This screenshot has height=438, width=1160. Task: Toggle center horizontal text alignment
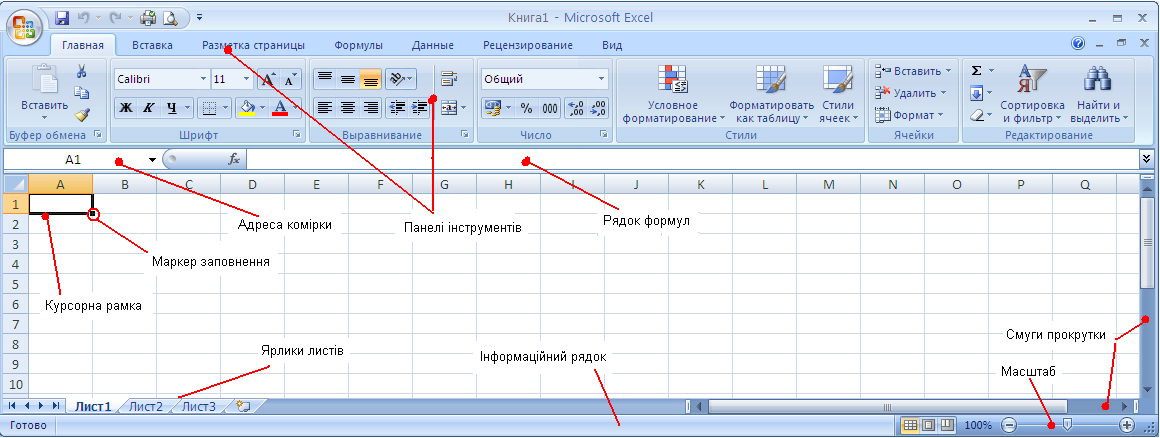[347, 108]
